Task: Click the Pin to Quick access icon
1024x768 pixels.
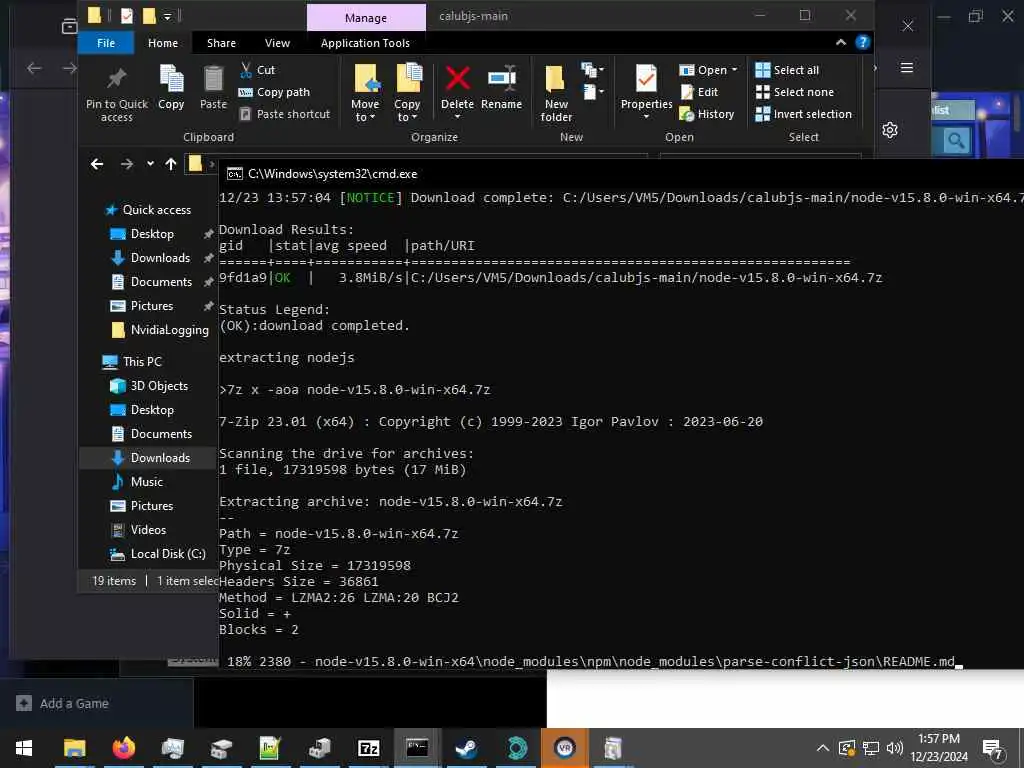Action: (x=116, y=79)
